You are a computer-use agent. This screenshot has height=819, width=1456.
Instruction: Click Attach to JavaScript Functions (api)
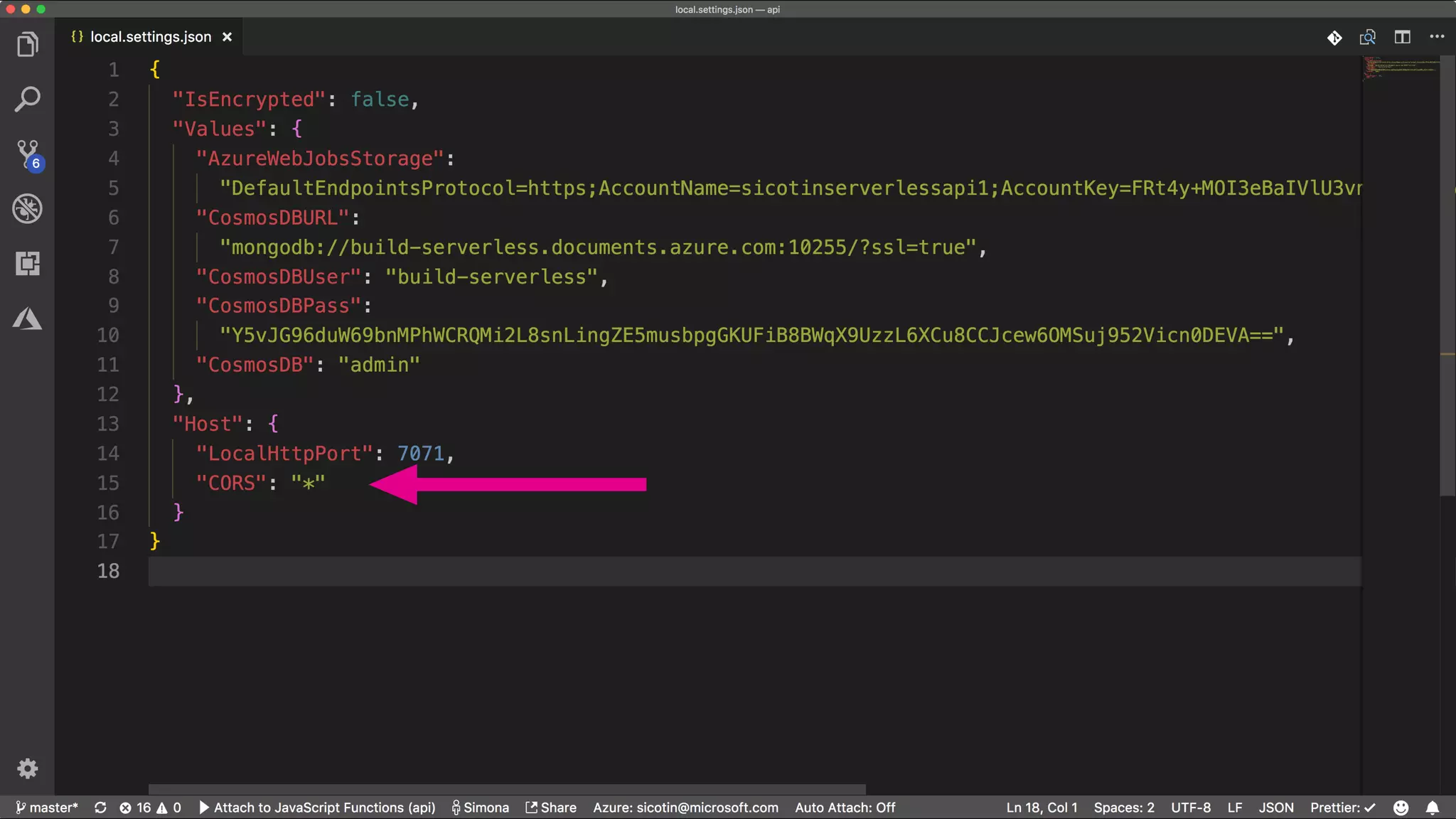tap(317, 808)
